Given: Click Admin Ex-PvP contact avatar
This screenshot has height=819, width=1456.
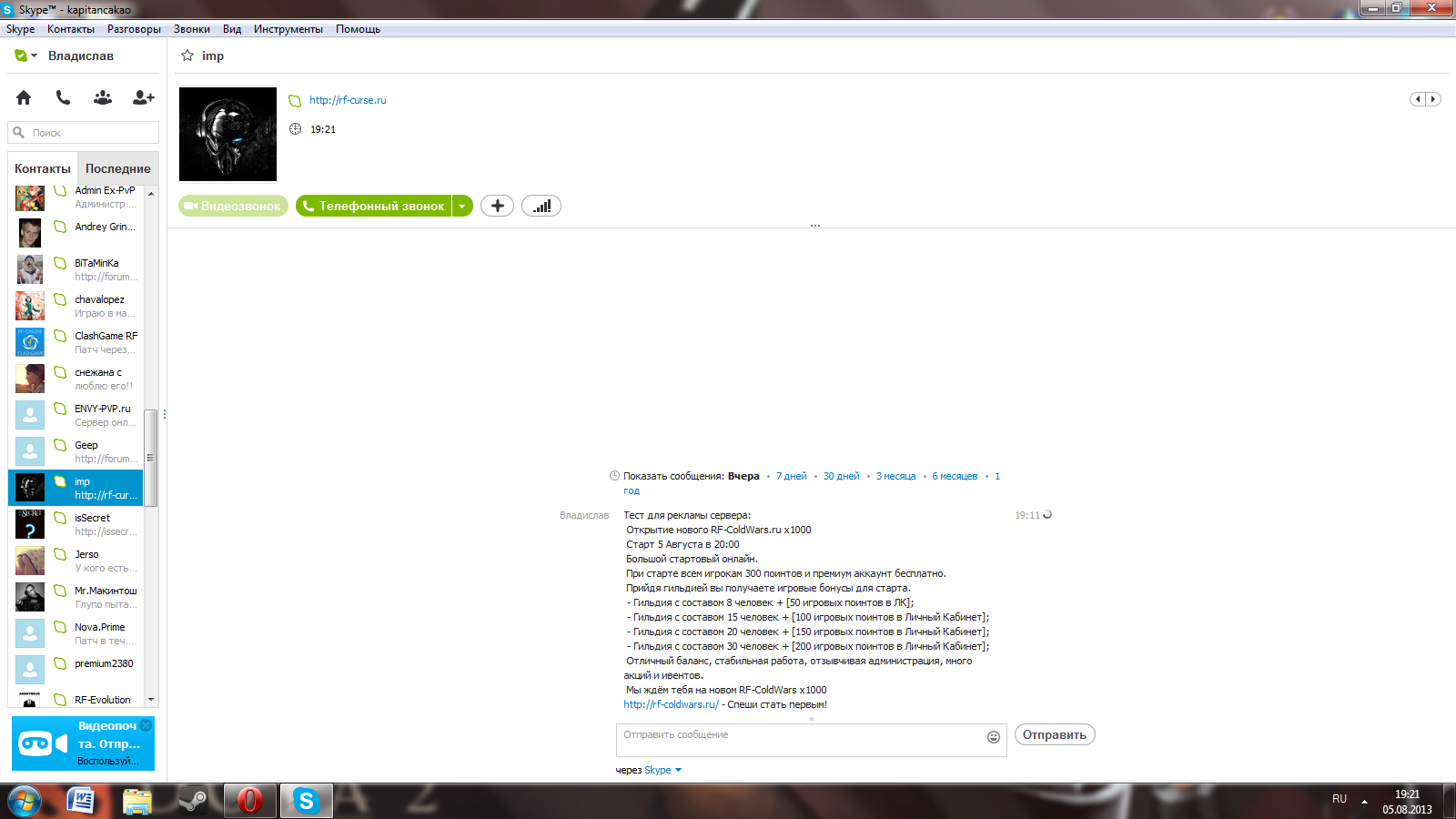Looking at the screenshot, I should 30,197.
